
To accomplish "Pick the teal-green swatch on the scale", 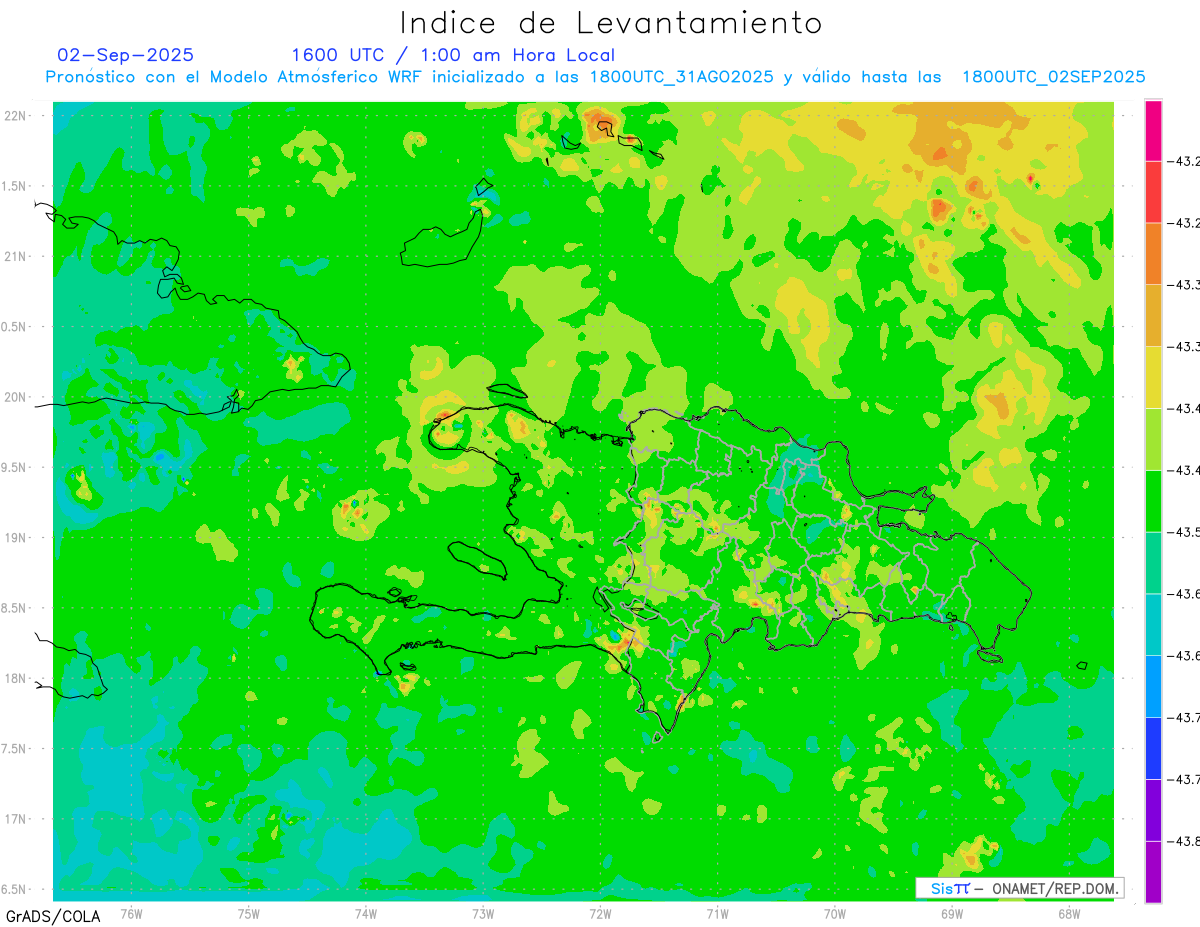I will point(1153,562).
